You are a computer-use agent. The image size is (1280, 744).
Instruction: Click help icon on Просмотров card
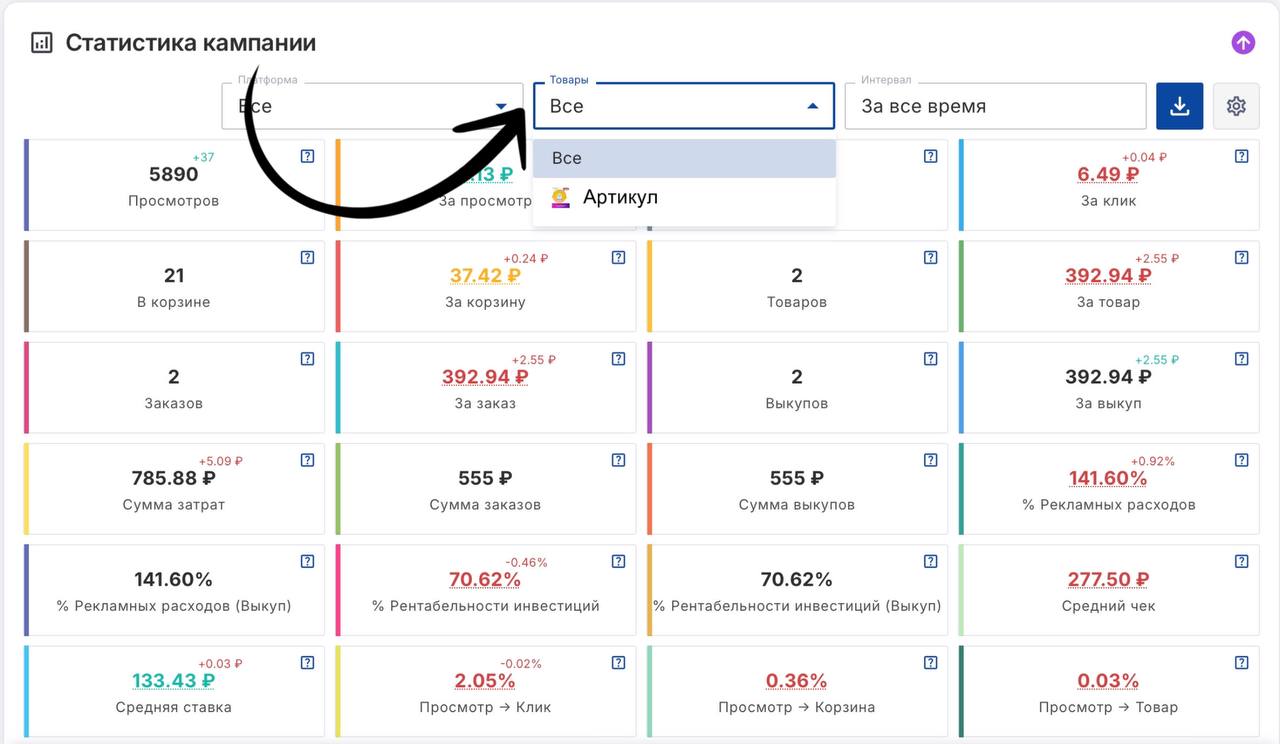(307, 156)
